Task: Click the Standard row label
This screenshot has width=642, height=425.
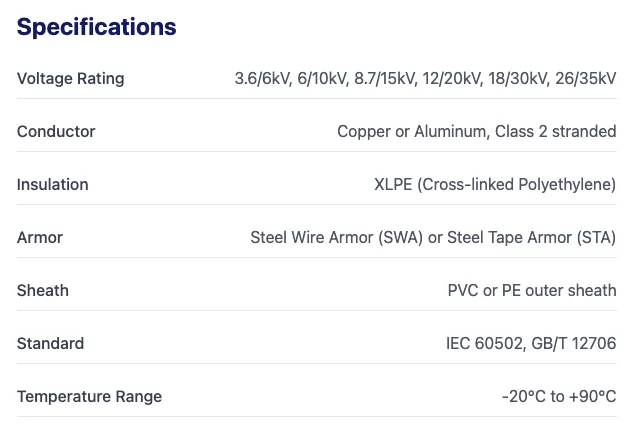Action: pos(50,344)
